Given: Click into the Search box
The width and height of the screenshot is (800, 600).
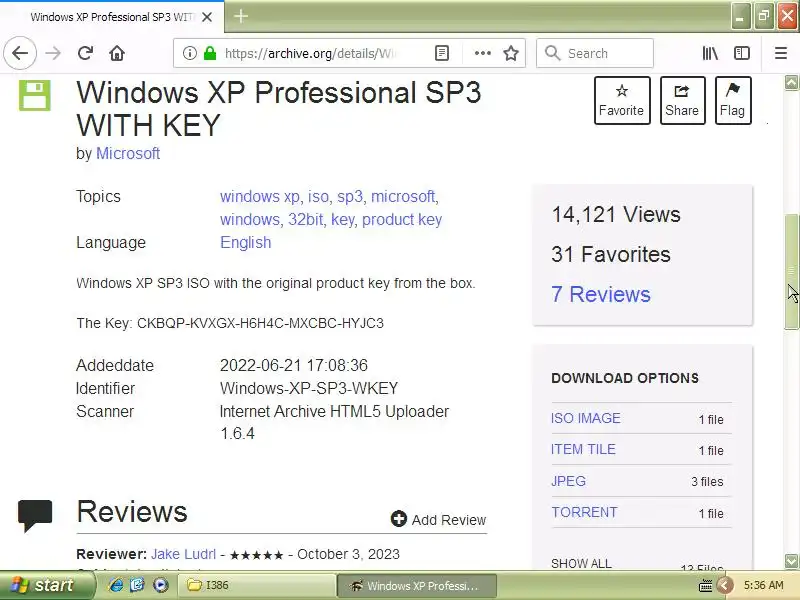Looking at the screenshot, I should click(595, 53).
